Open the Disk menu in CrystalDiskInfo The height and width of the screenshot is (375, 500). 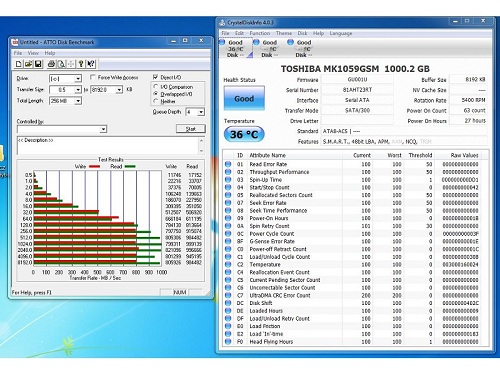coord(302,33)
